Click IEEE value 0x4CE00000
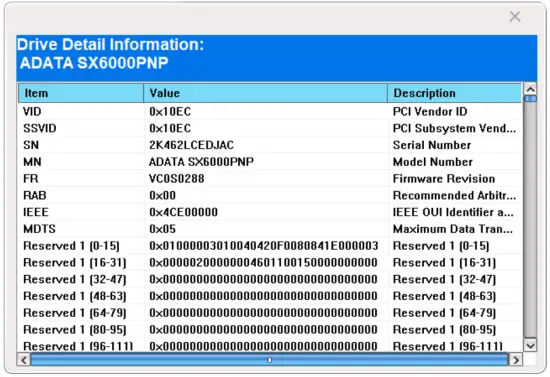This screenshot has height=377, width=550. pos(183,212)
